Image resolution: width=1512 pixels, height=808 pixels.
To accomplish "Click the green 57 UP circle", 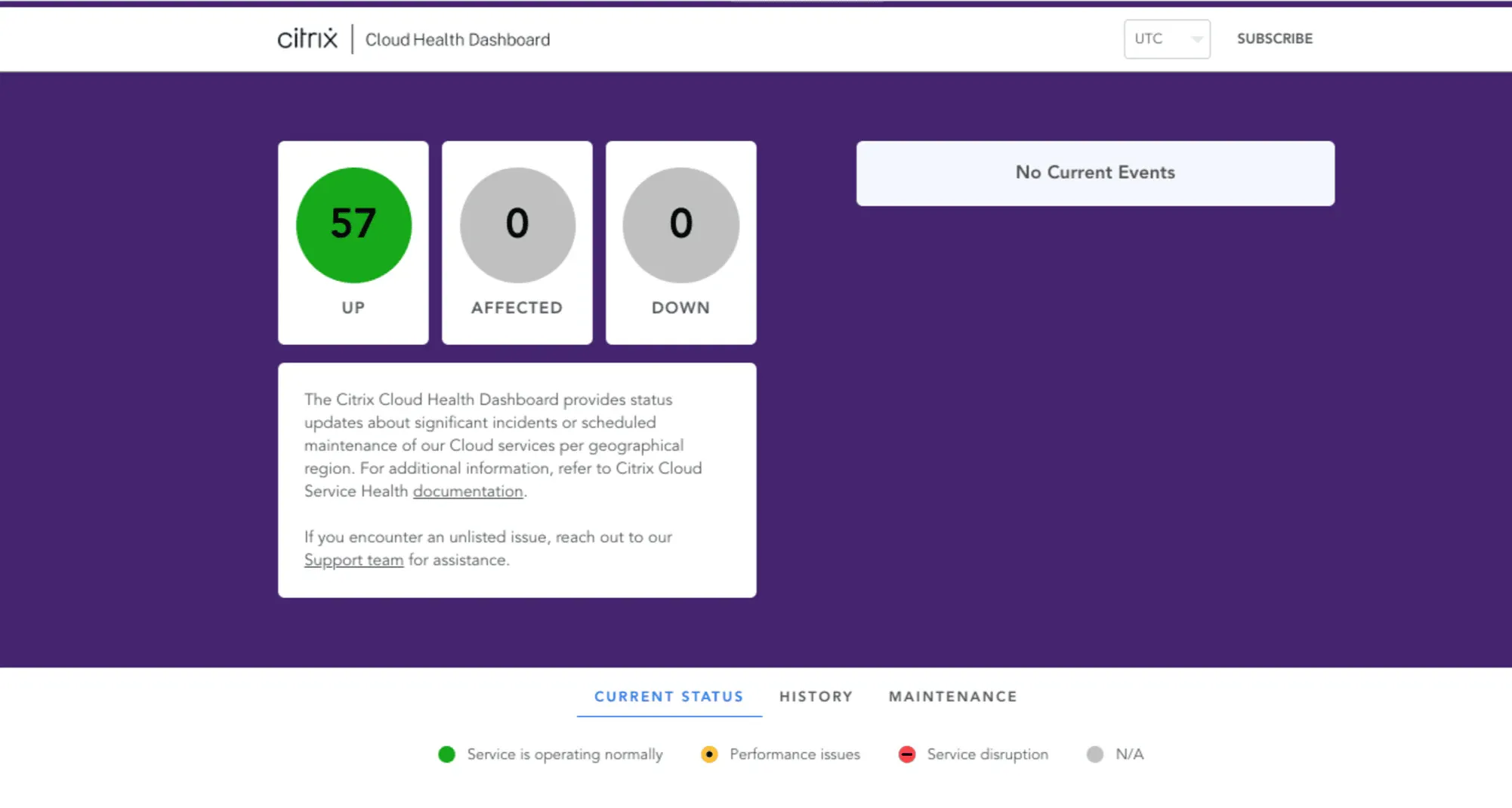I will click(x=353, y=225).
